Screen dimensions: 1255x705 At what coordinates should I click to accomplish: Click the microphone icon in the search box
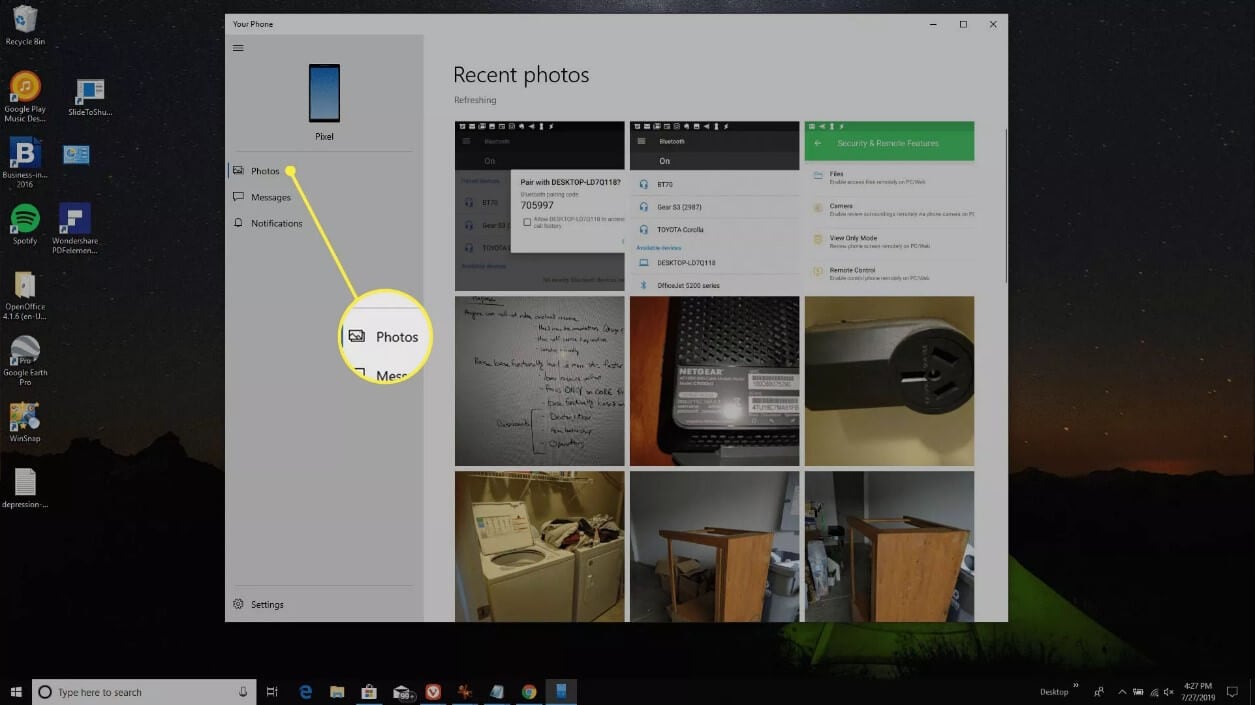coord(243,692)
